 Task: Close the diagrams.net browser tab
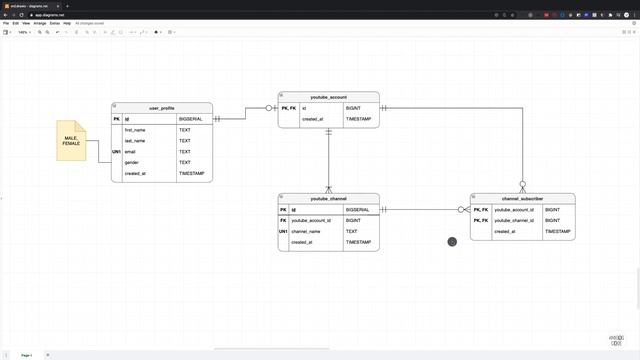point(58,6)
